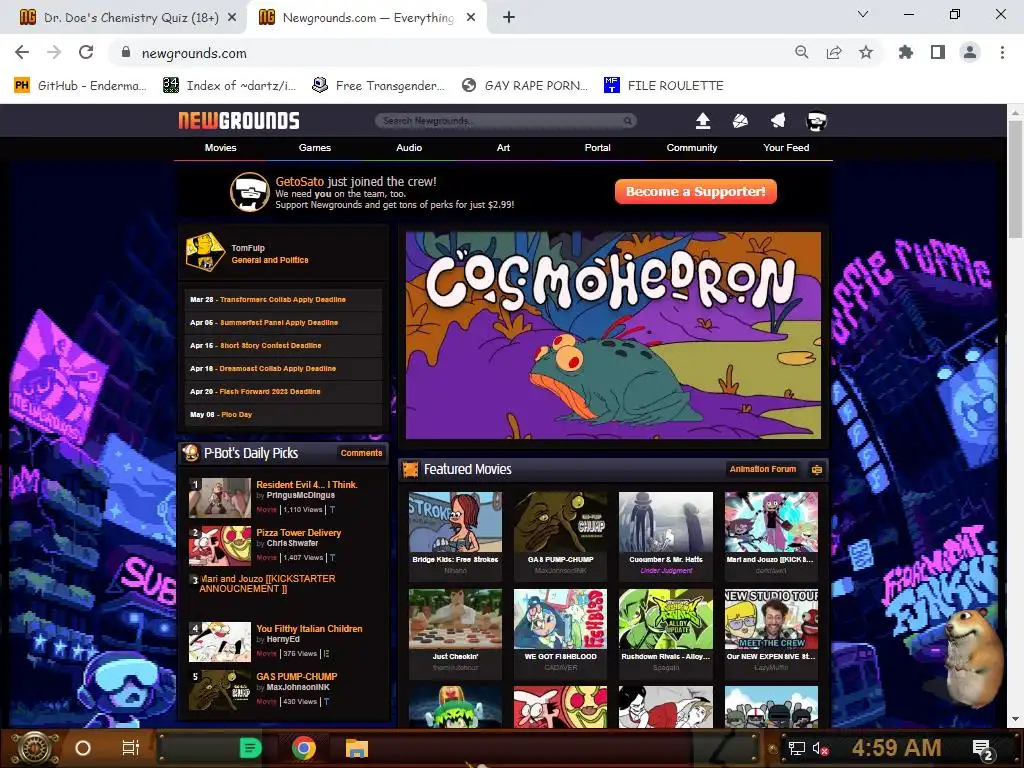Image resolution: width=1024 pixels, height=768 pixels.
Task: Open the GitHub - Enderma bookmark
Action: pos(80,86)
